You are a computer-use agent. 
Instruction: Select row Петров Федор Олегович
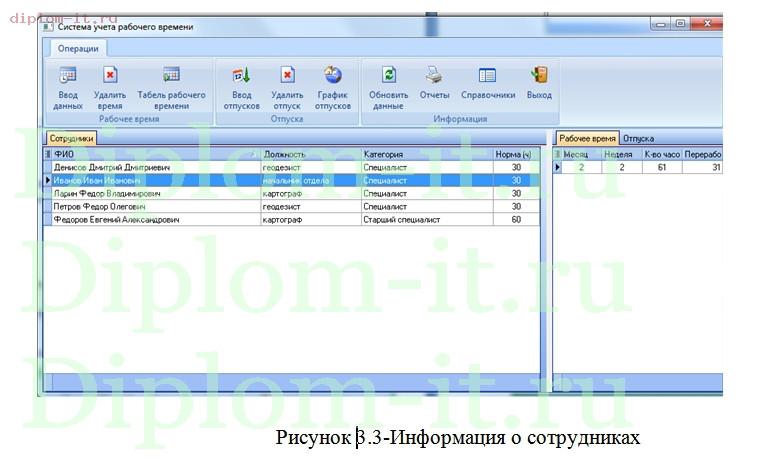[x=291, y=207]
